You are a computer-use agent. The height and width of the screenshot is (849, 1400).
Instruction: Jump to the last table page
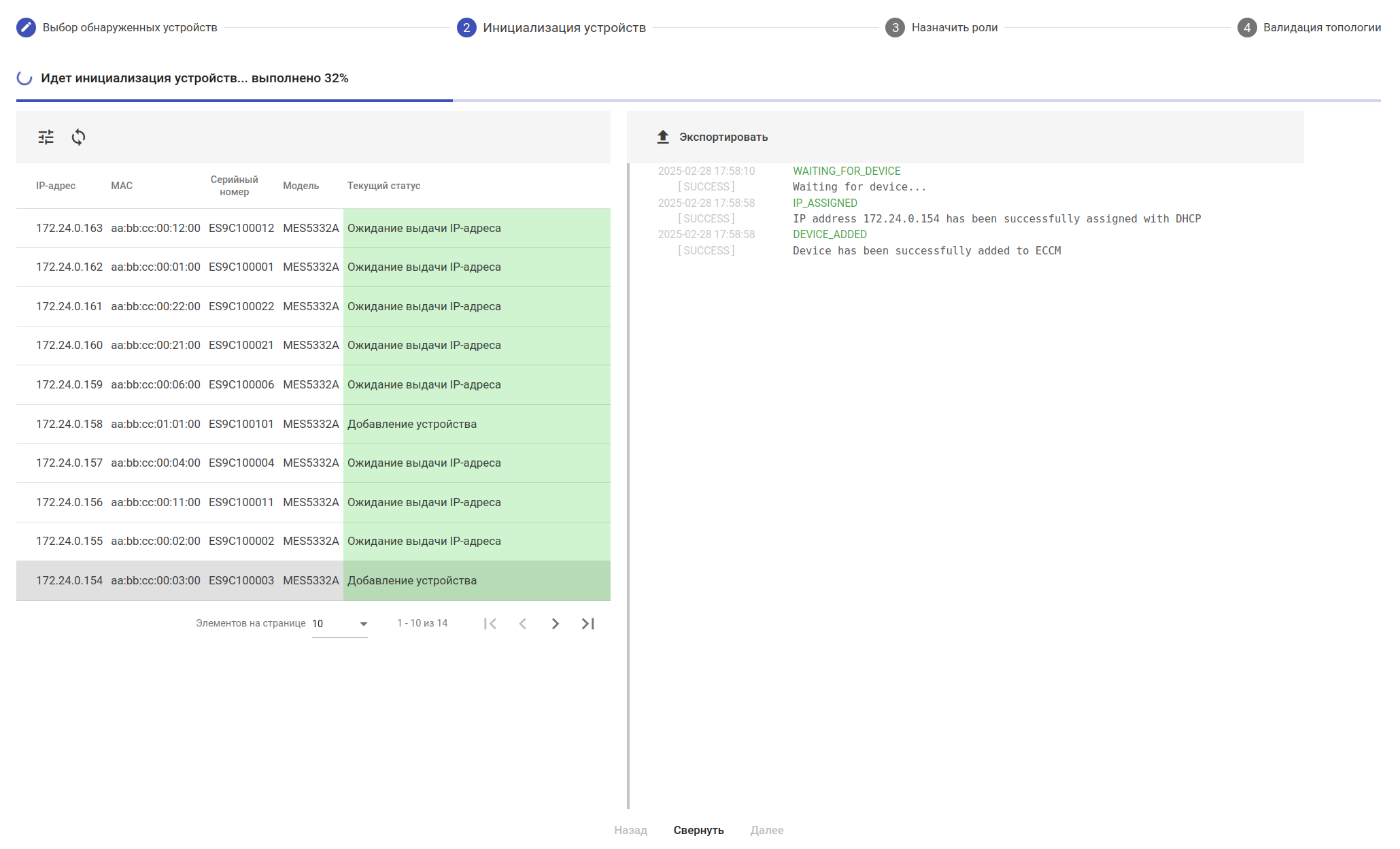coord(588,624)
